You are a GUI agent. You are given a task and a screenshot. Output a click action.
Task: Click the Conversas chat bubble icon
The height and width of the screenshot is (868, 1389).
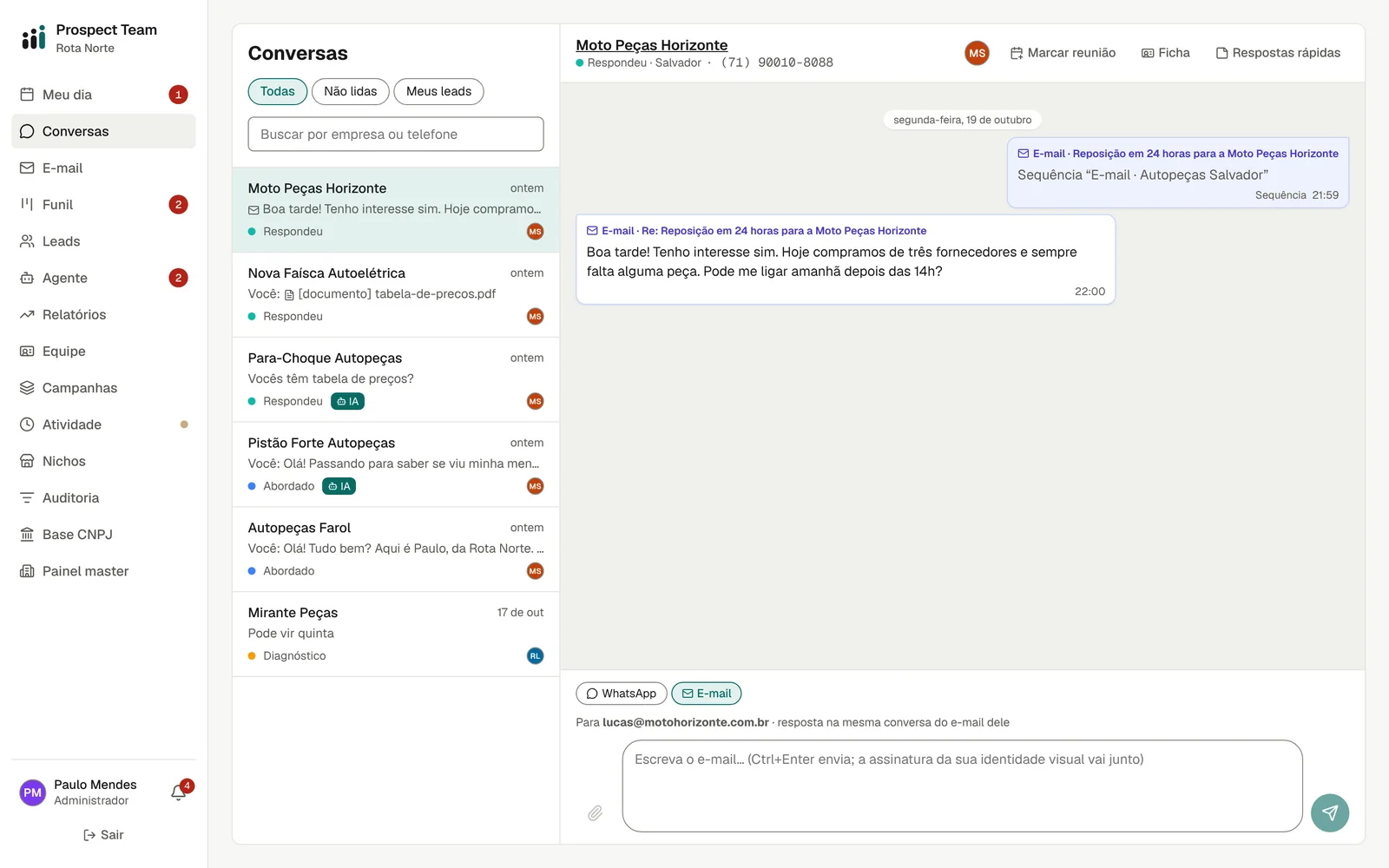tap(27, 131)
